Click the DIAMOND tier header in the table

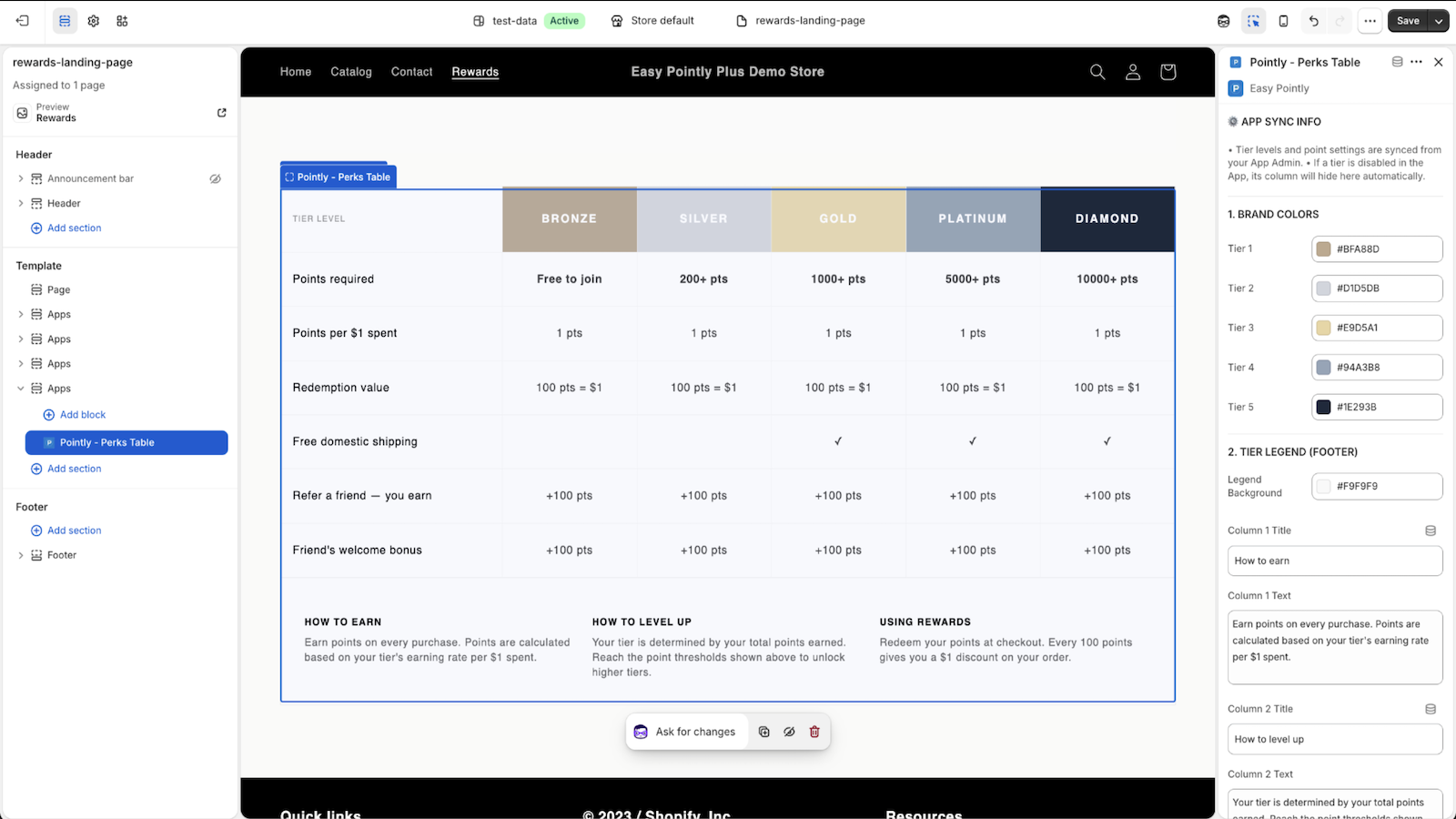point(1107,219)
